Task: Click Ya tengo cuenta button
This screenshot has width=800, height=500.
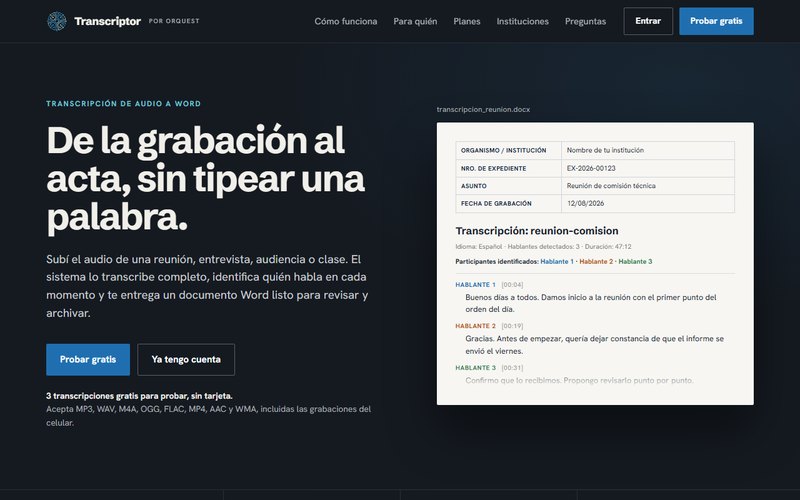Action: pyautogui.click(x=186, y=359)
